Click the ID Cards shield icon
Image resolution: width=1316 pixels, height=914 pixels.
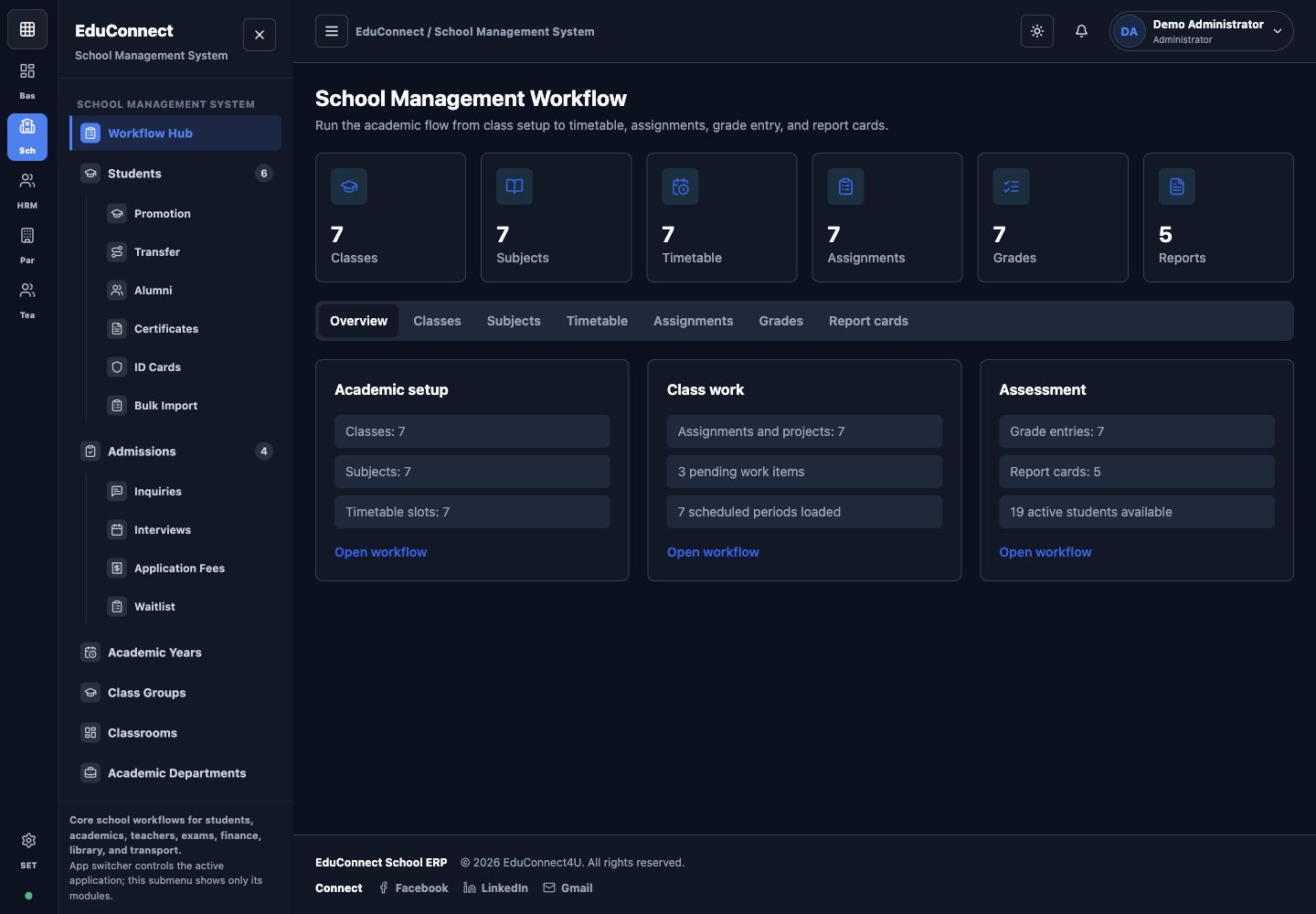click(117, 367)
